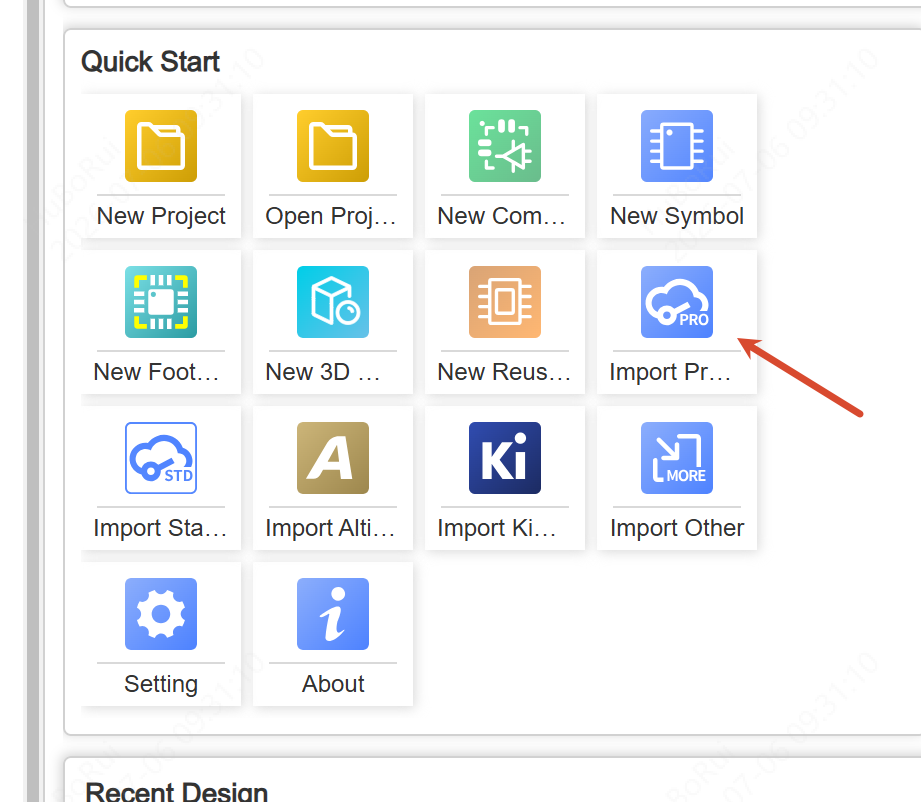Screen dimensions: 921x802
Task: Click the New Symbol chip icon
Action: pyautogui.click(x=677, y=146)
